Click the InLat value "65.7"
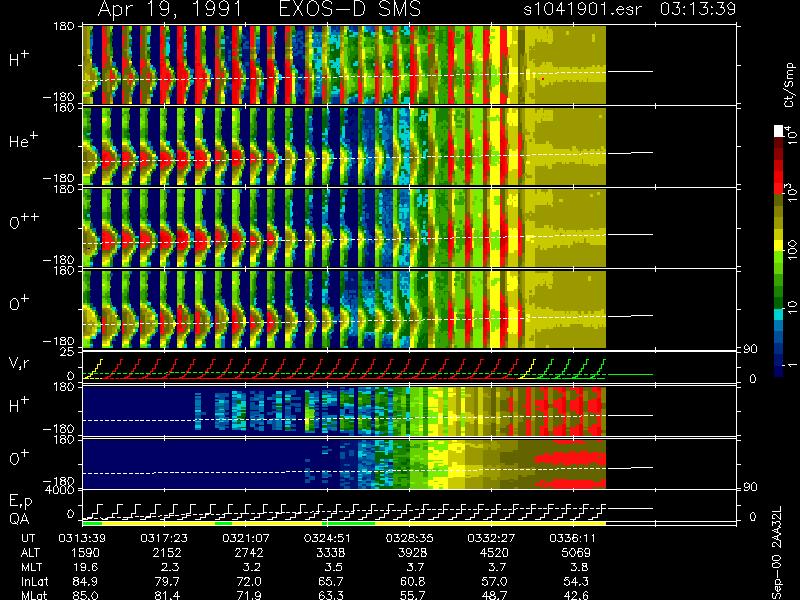 [x=332, y=582]
